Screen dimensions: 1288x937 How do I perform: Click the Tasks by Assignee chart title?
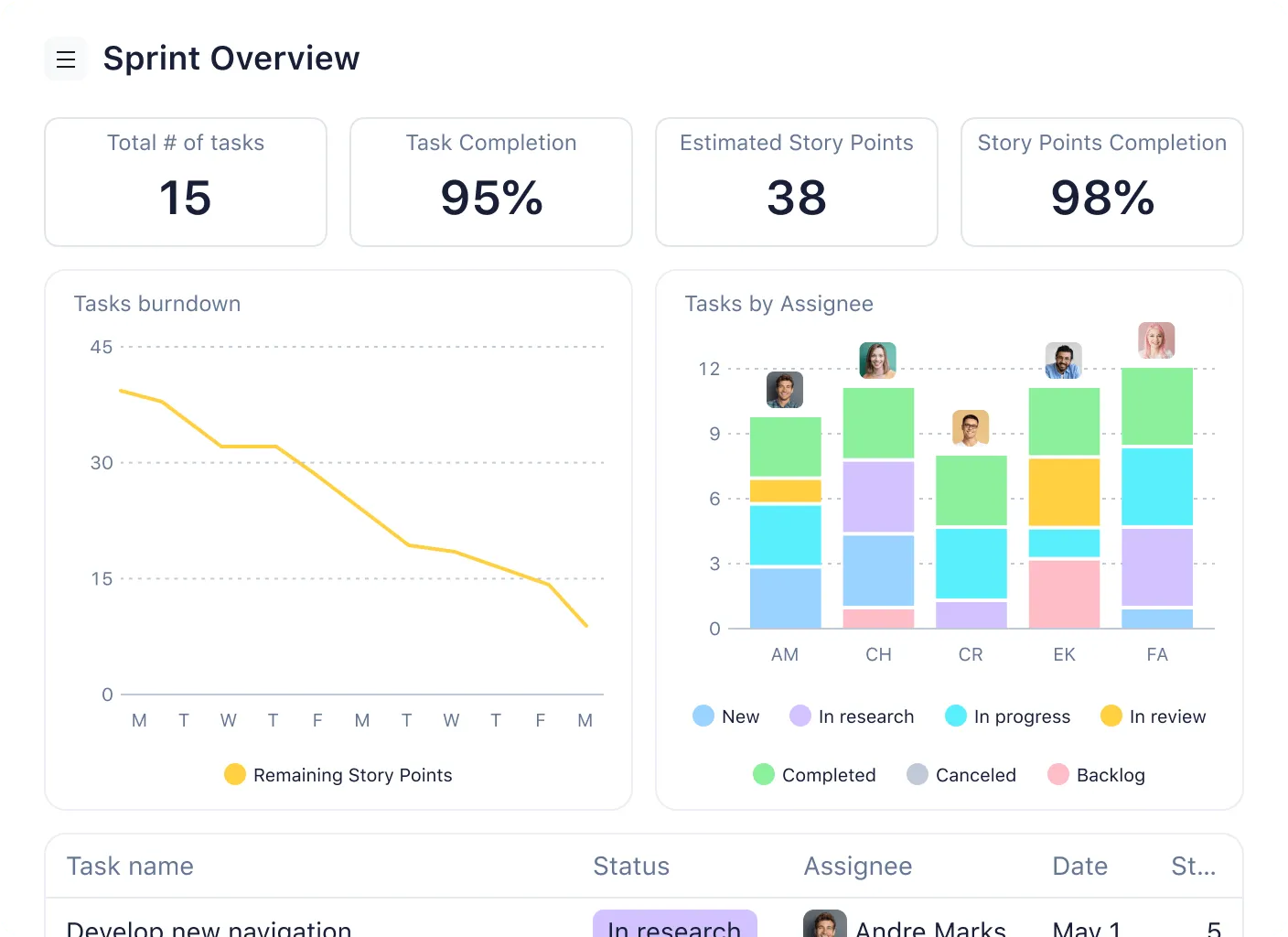(x=779, y=304)
